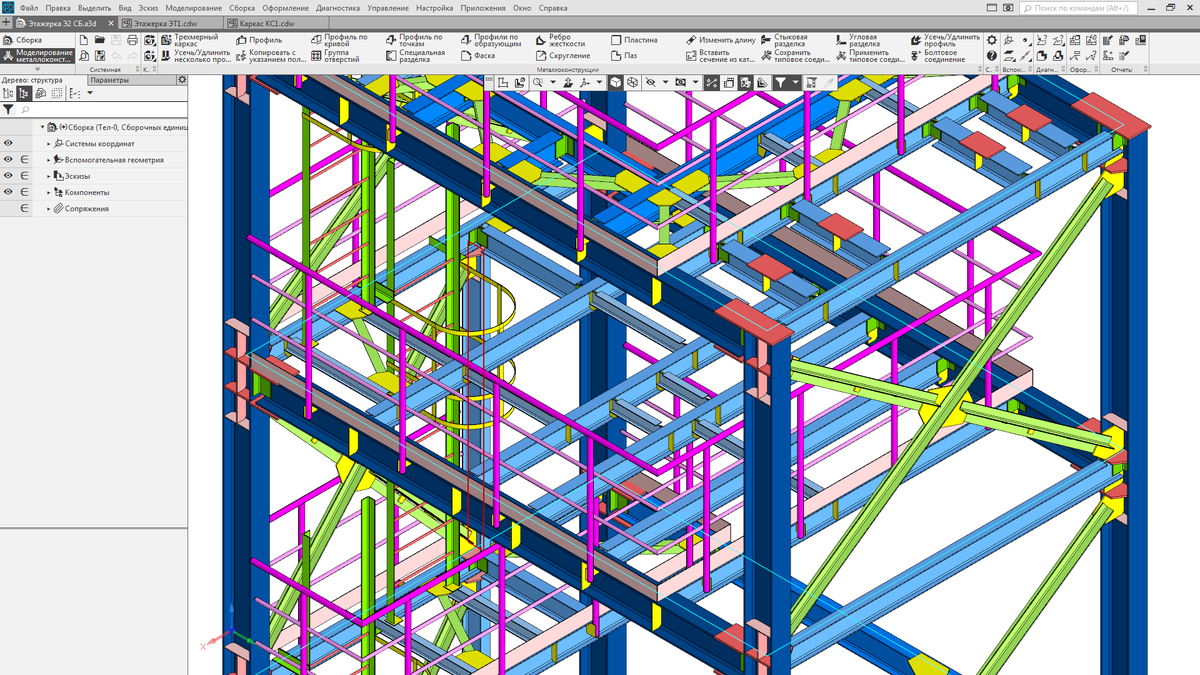Open file via folder icon
The width and height of the screenshot is (1200, 675).
pos(100,40)
